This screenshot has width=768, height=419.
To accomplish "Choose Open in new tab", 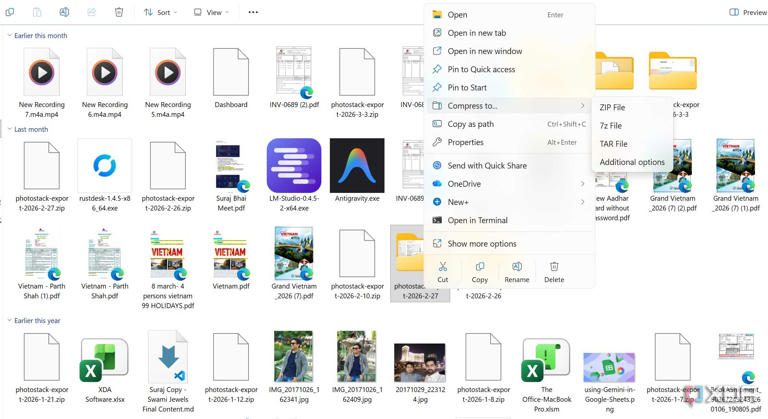I will pos(509,33).
